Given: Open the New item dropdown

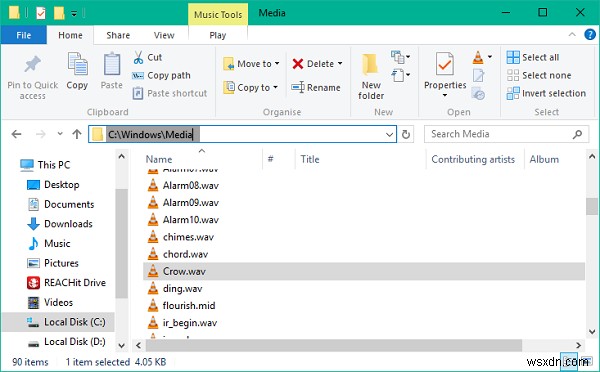Looking at the screenshot, I should (x=400, y=57).
